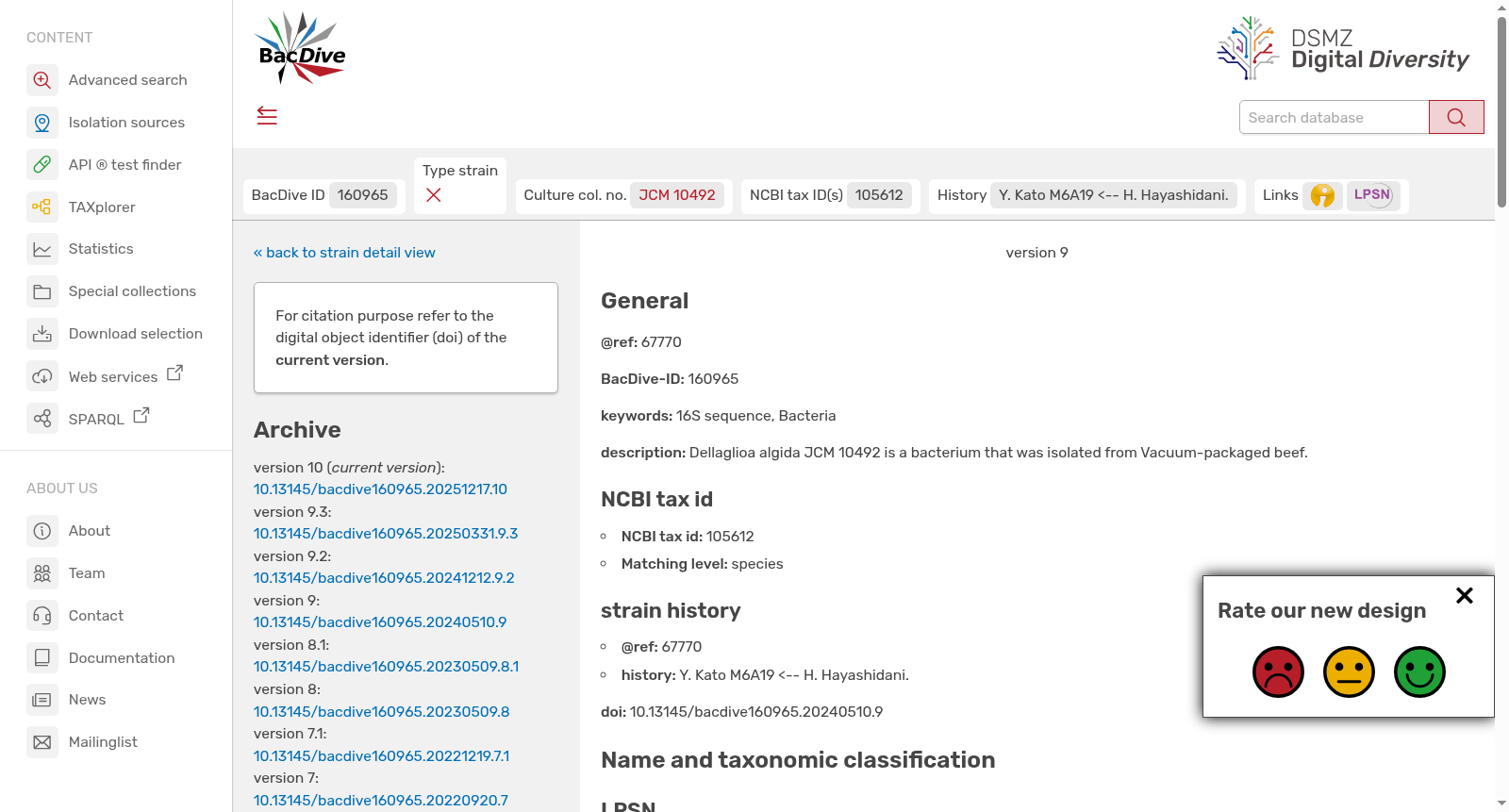
Task: Select Documentation menu item
Action: pos(122,658)
